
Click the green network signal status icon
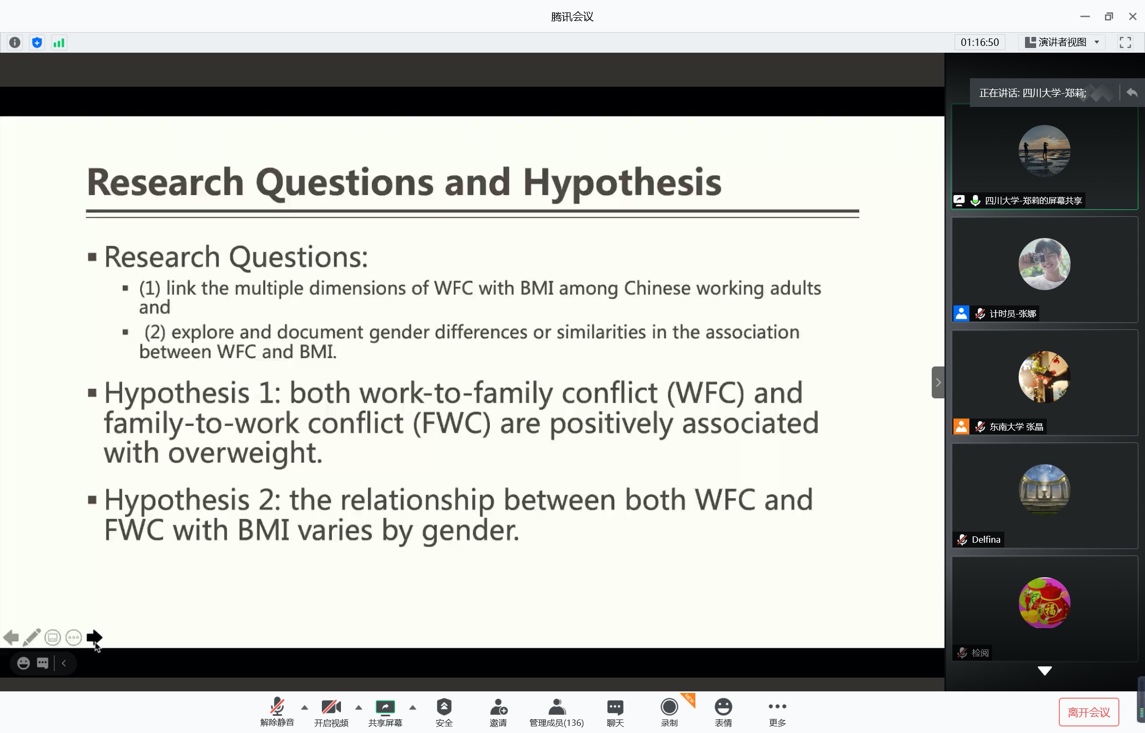point(59,43)
